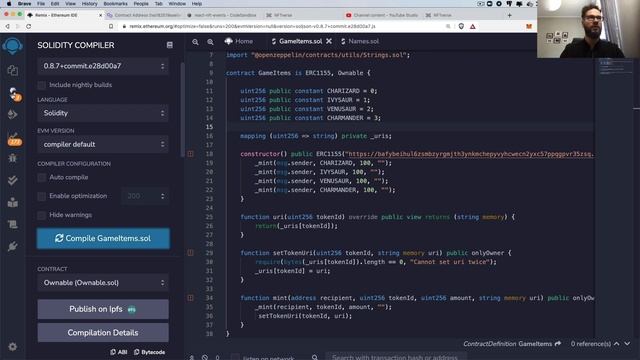Click the editor minimap preview
640x360 pixels.
[x=615, y=68]
